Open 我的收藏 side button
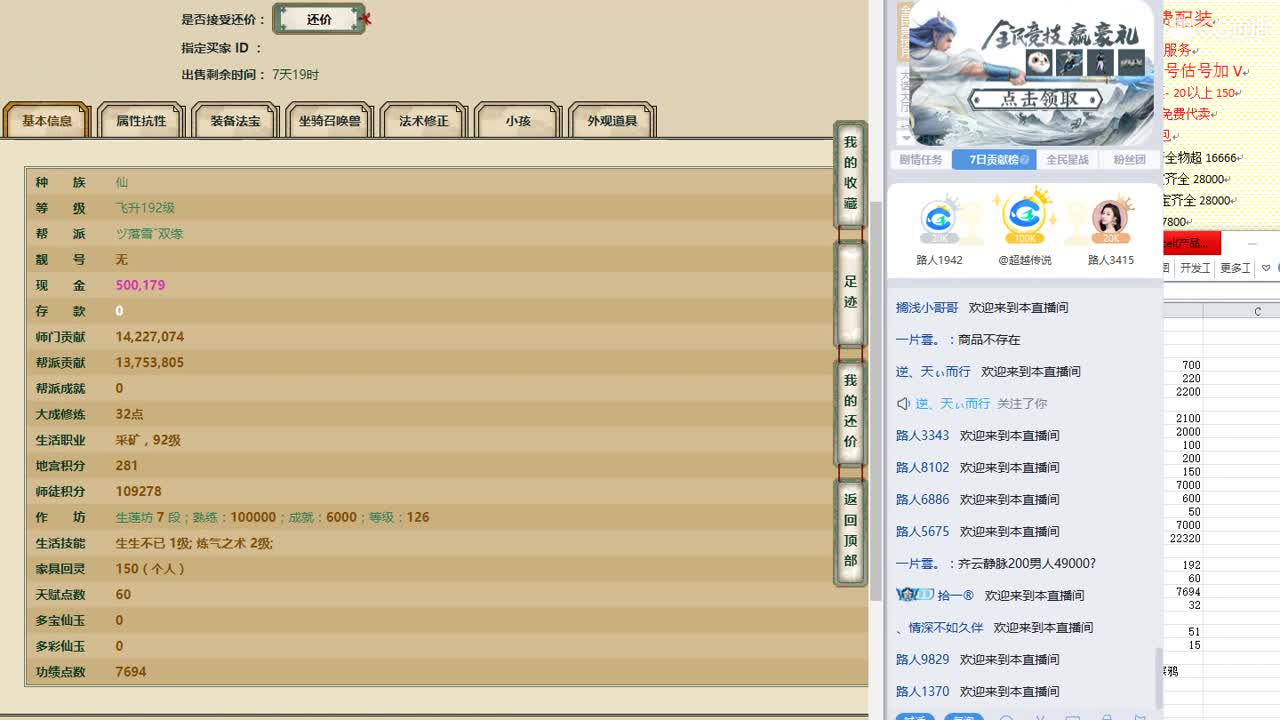The image size is (1280, 720). (x=850, y=173)
